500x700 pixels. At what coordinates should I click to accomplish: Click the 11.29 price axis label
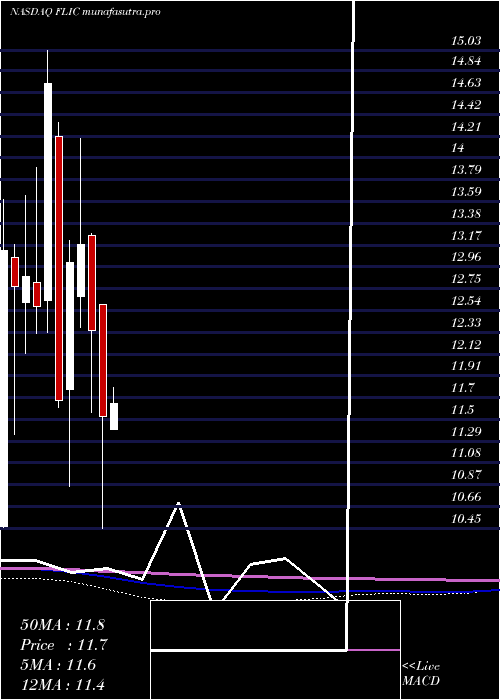pyautogui.click(x=466, y=432)
